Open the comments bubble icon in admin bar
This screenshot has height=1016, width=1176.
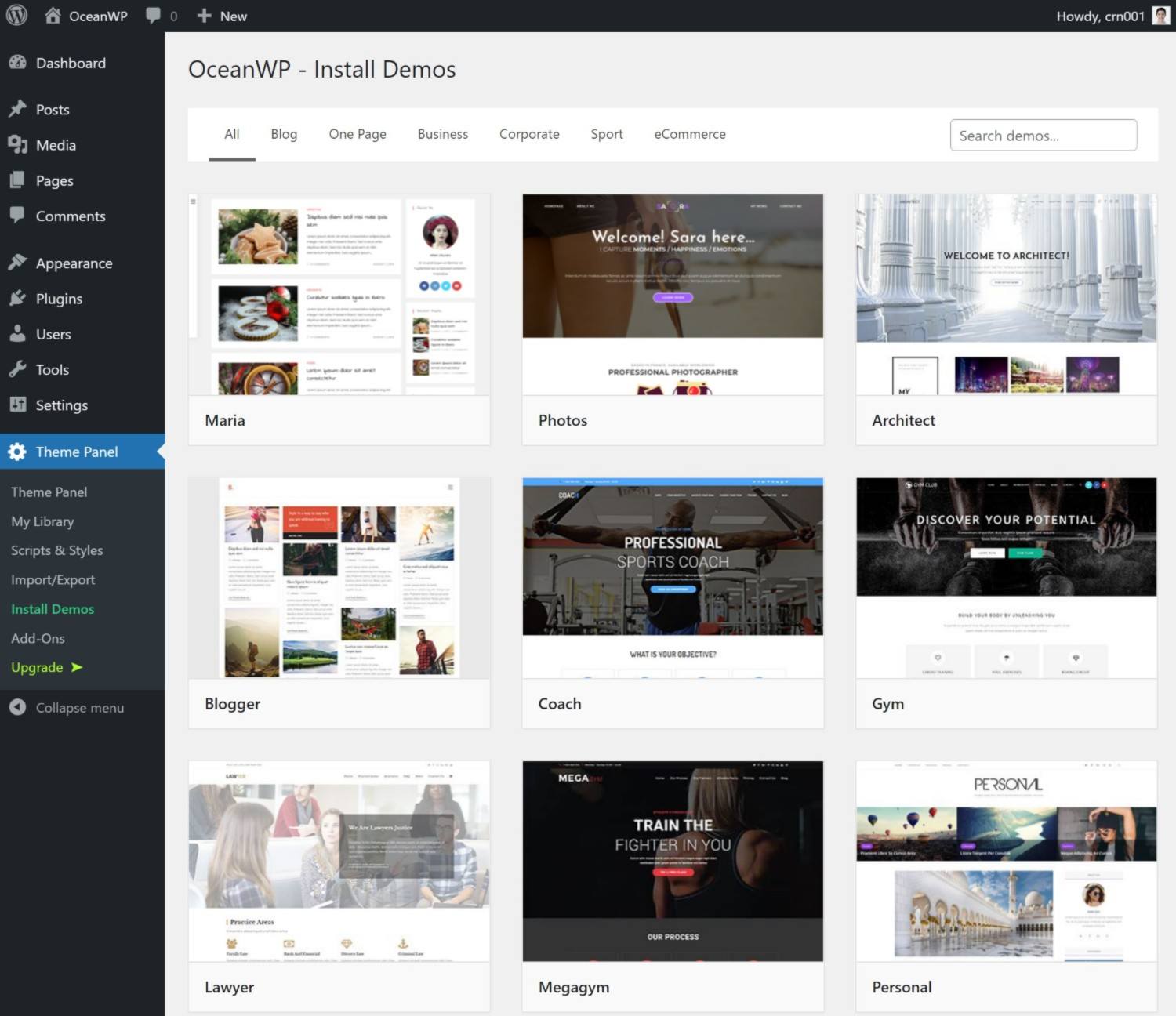154,16
